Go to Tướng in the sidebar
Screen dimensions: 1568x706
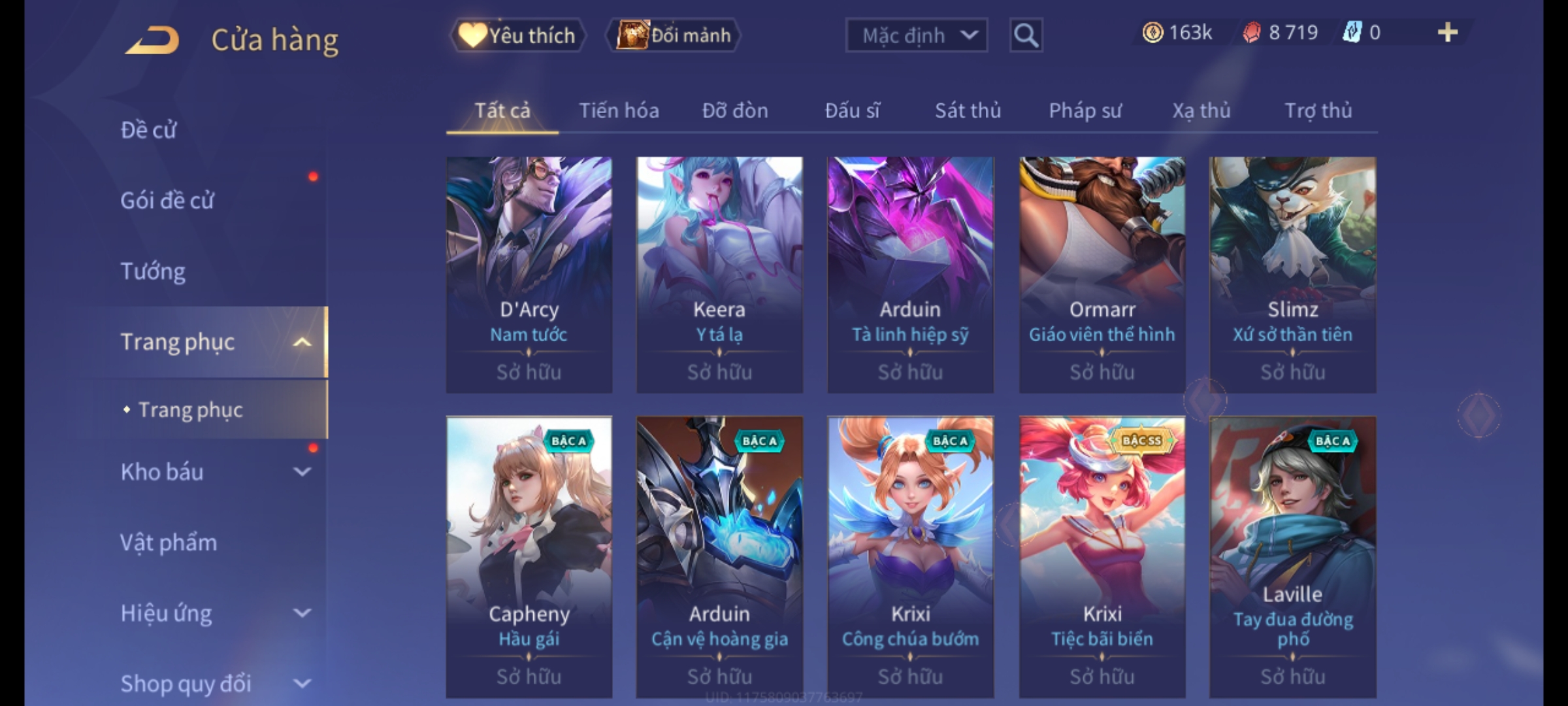point(153,271)
